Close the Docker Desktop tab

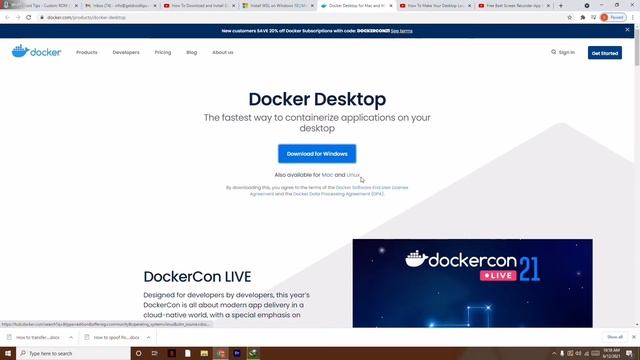click(391, 6)
